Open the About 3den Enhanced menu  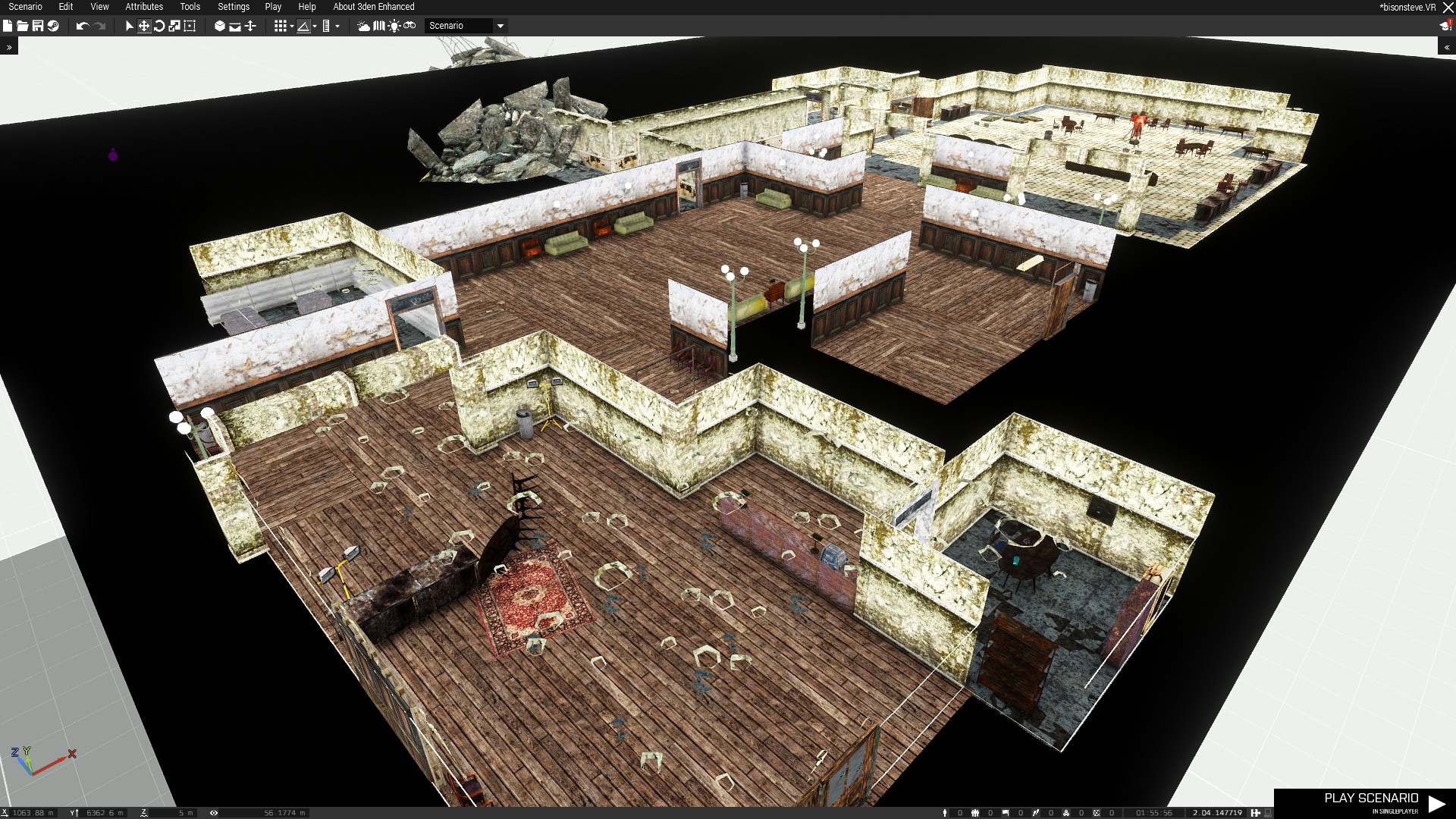click(374, 7)
